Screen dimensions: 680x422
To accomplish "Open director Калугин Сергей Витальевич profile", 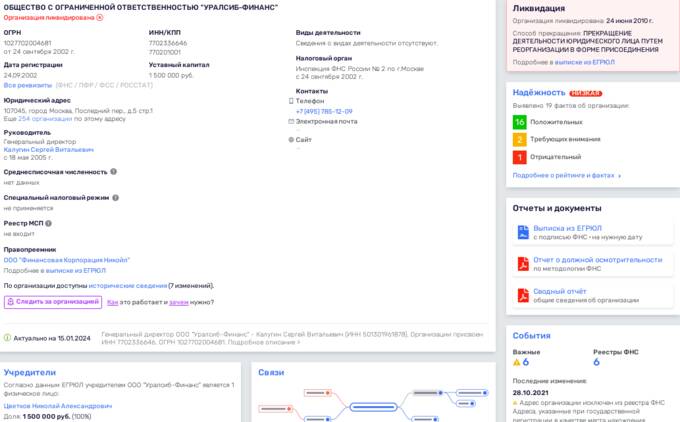I will point(49,150).
